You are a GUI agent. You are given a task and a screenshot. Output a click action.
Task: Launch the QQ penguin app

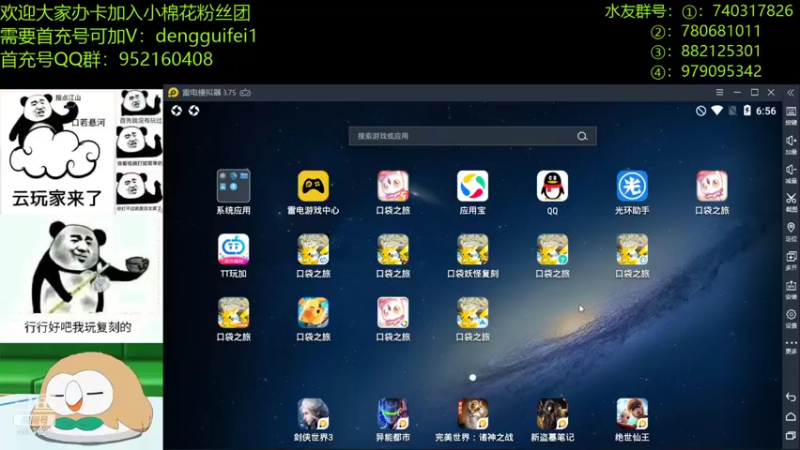coord(552,186)
